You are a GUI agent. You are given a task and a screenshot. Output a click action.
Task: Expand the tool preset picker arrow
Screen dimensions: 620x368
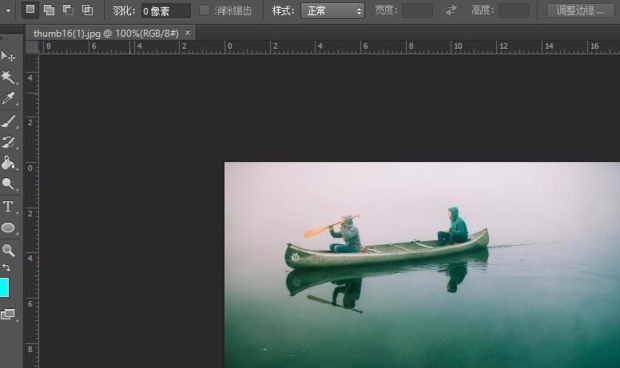click(x=8, y=11)
